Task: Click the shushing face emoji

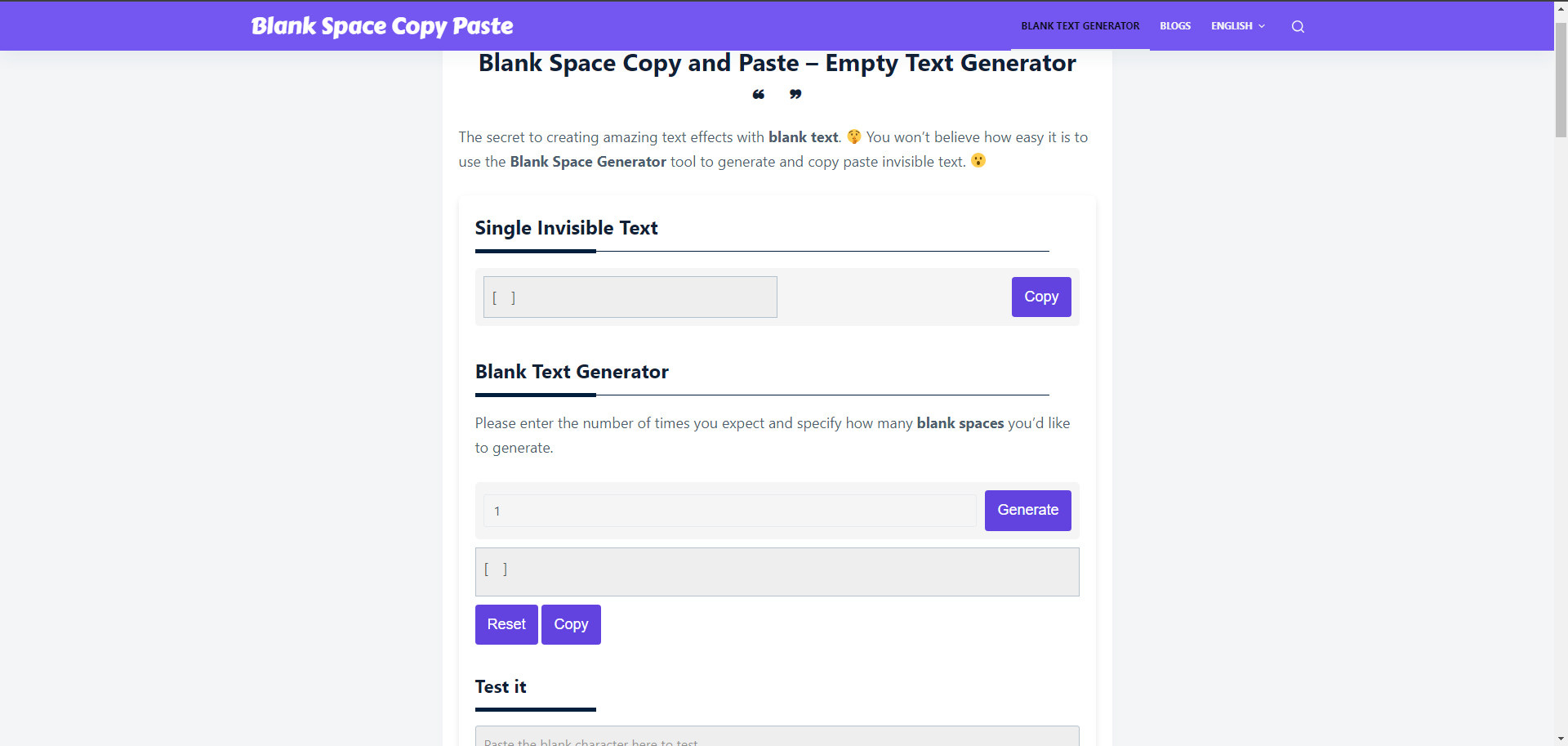Action: click(854, 136)
